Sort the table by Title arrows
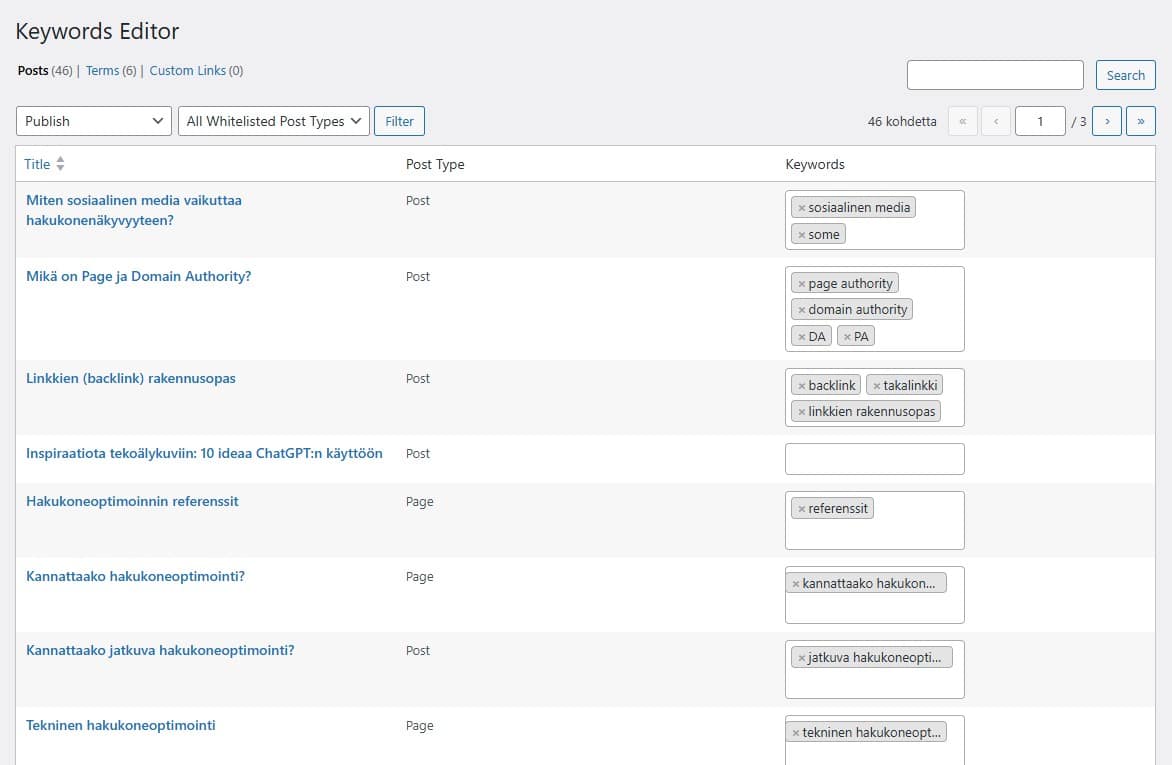Screen dimensions: 1172x765 [61, 164]
